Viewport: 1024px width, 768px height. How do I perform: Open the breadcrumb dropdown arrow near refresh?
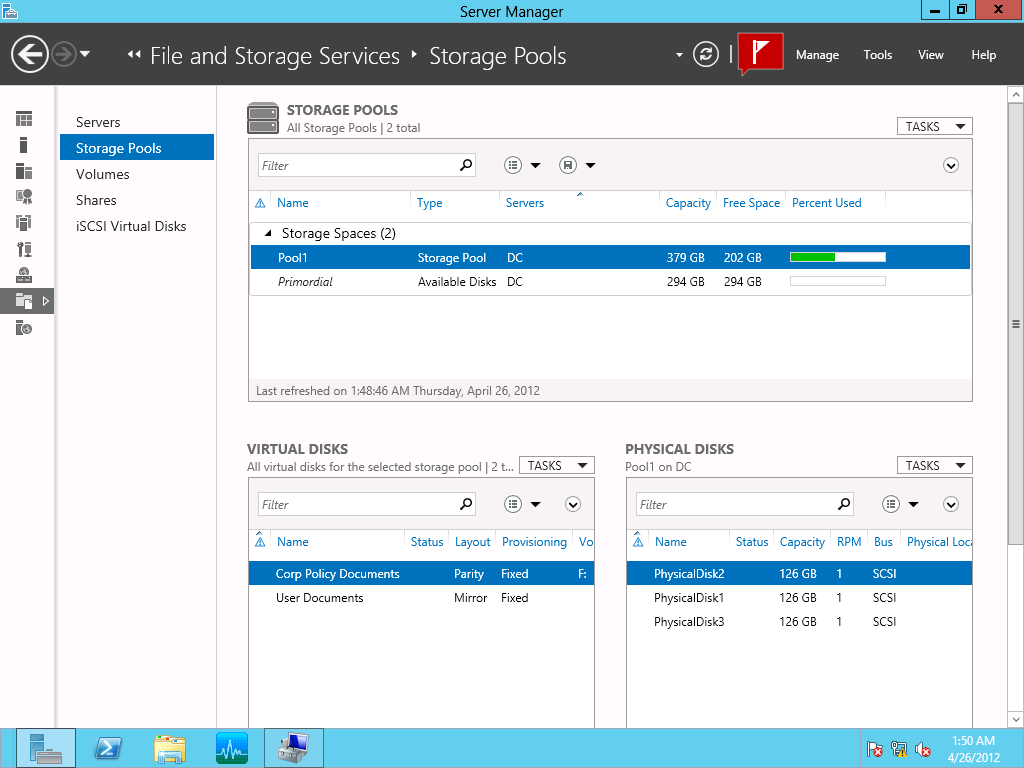point(679,55)
